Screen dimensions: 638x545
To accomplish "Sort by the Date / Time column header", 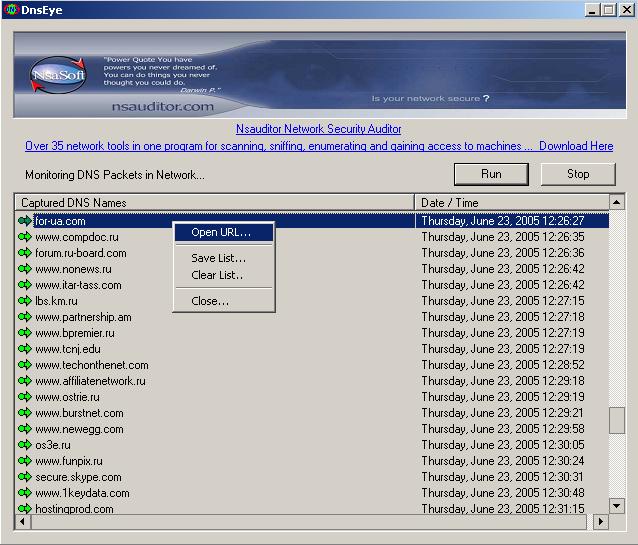I will [512, 202].
